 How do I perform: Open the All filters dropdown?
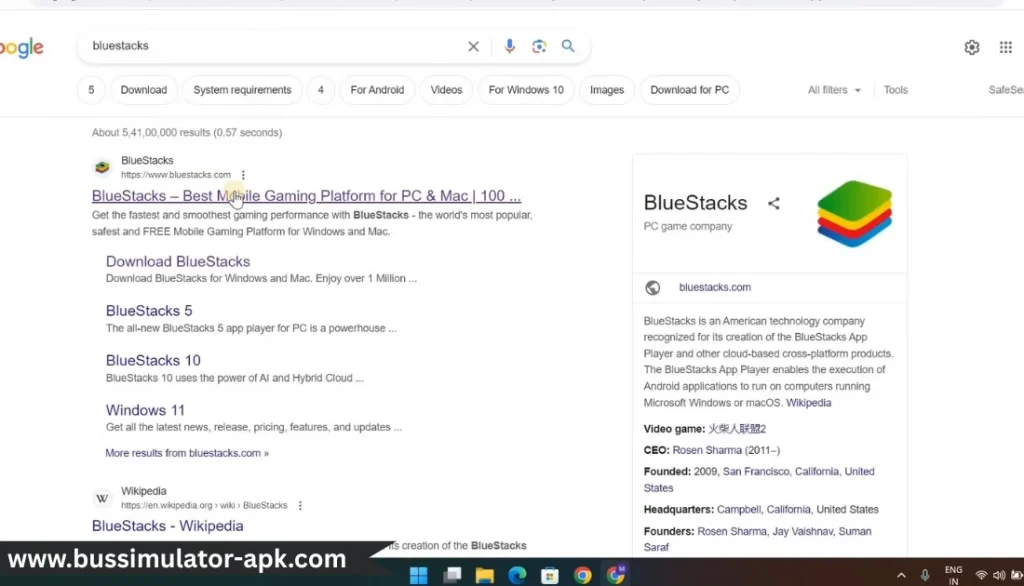(834, 89)
